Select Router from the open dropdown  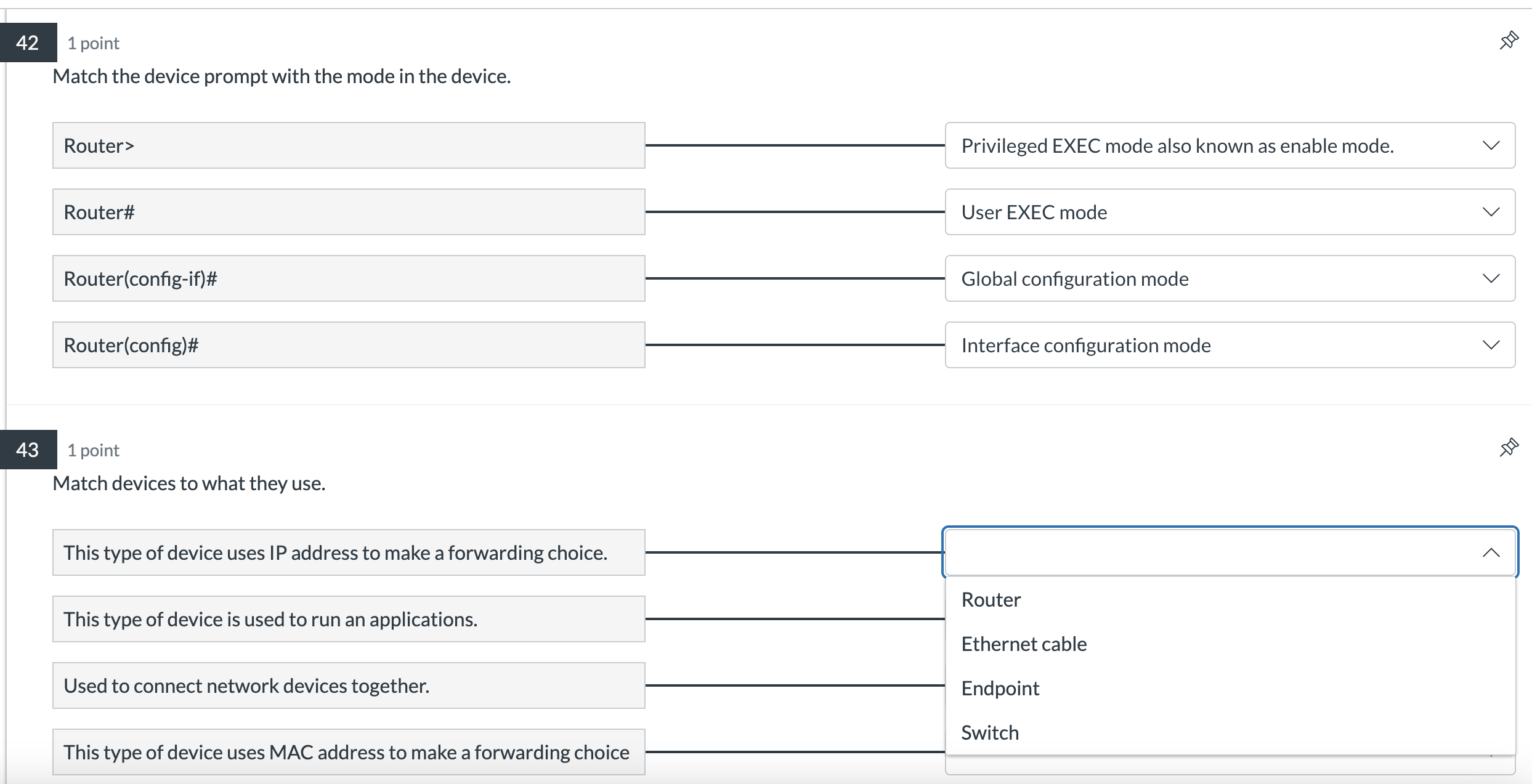pyautogui.click(x=991, y=599)
